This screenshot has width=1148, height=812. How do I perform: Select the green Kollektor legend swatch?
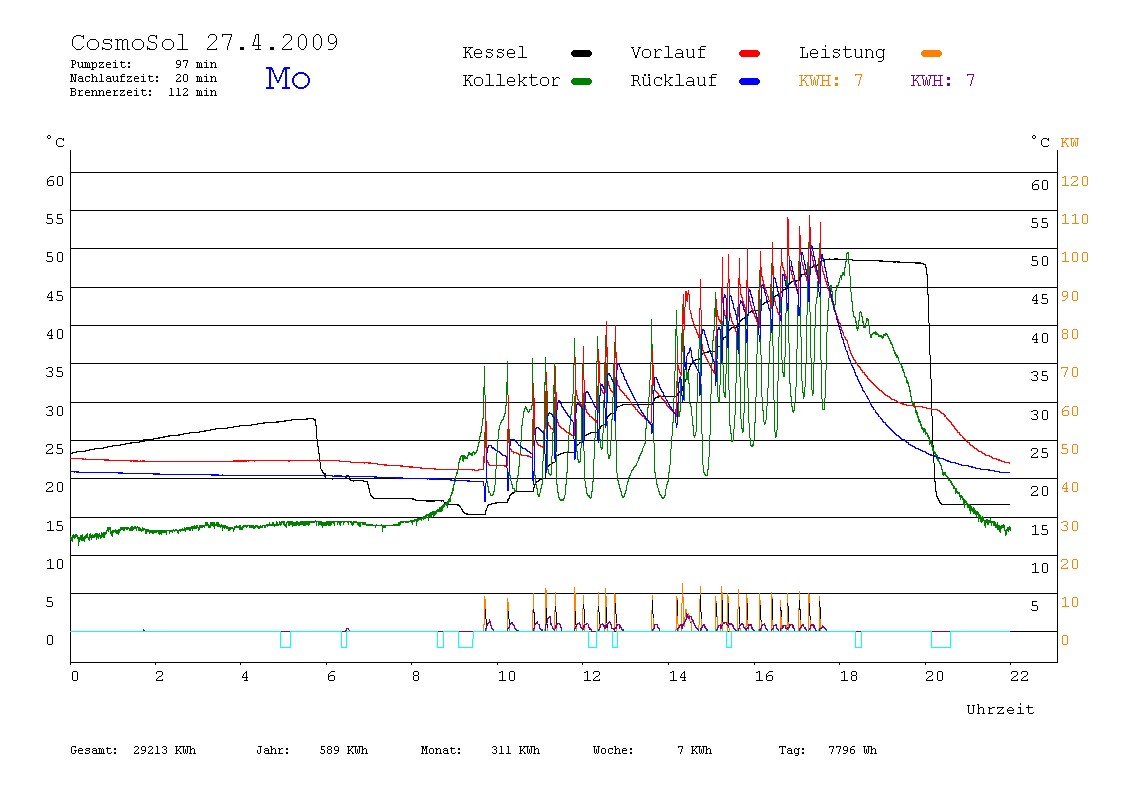click(x=581, y=81)
